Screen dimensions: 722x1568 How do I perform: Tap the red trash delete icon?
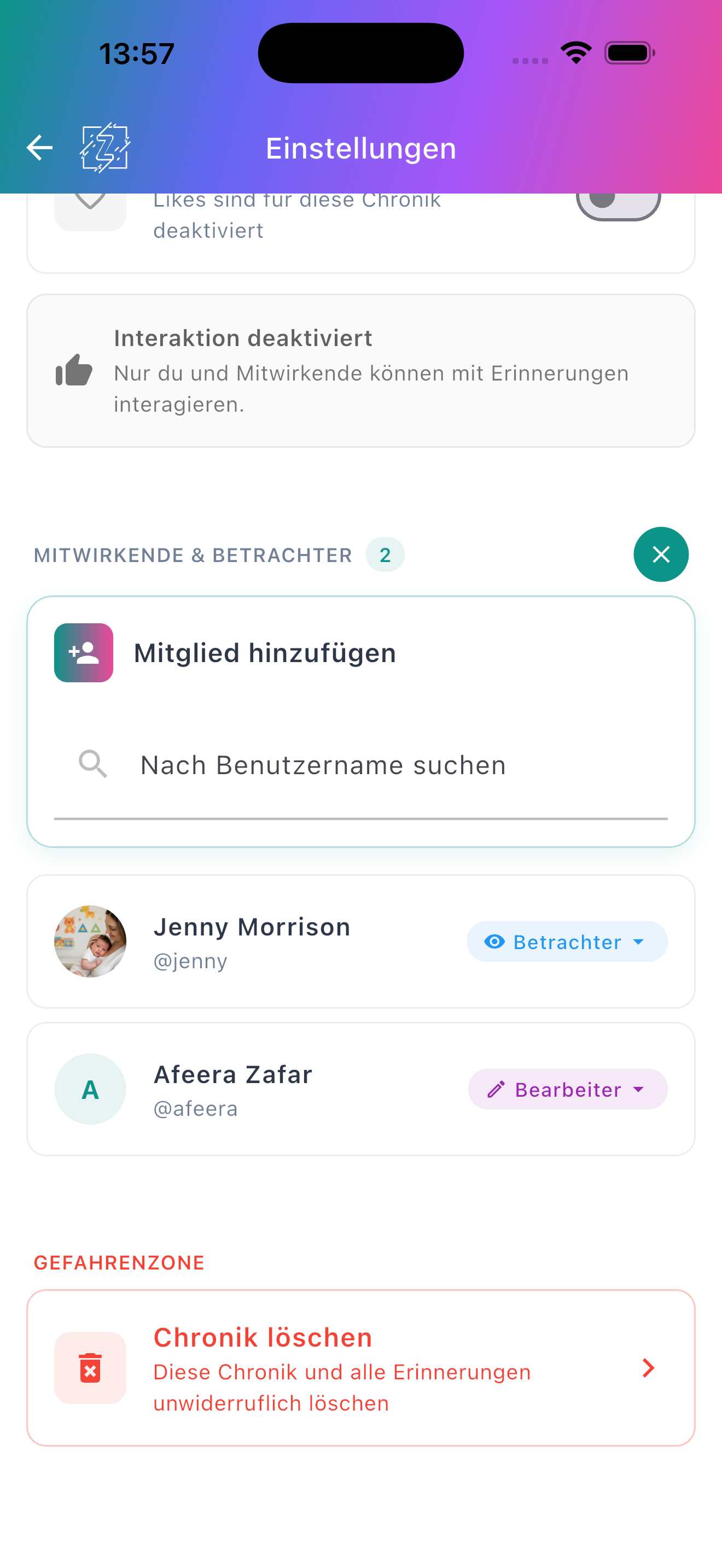pyautogui.click(x=90, y=1367)
